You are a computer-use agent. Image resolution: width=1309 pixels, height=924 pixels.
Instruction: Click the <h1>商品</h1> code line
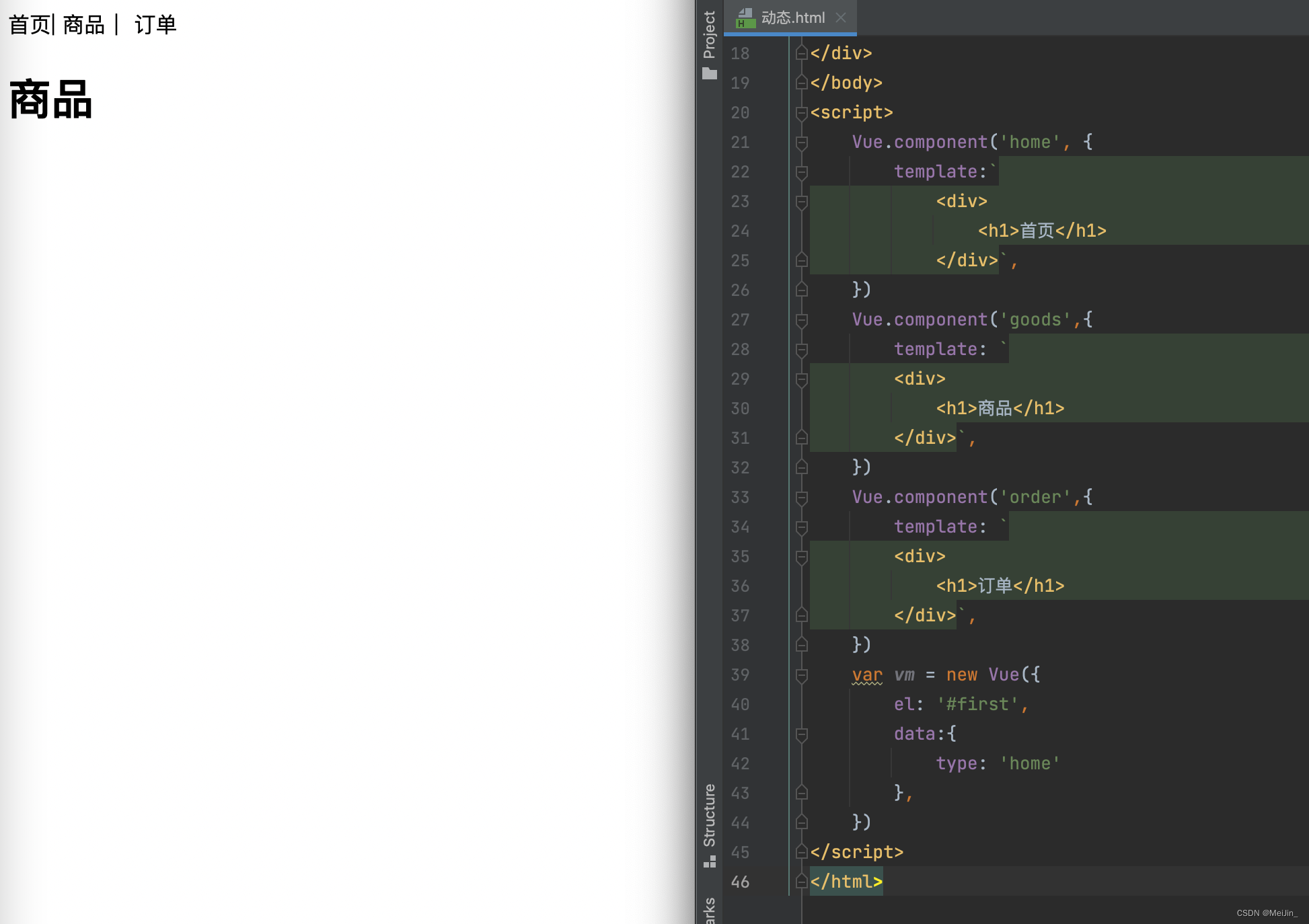point(1000,408)
